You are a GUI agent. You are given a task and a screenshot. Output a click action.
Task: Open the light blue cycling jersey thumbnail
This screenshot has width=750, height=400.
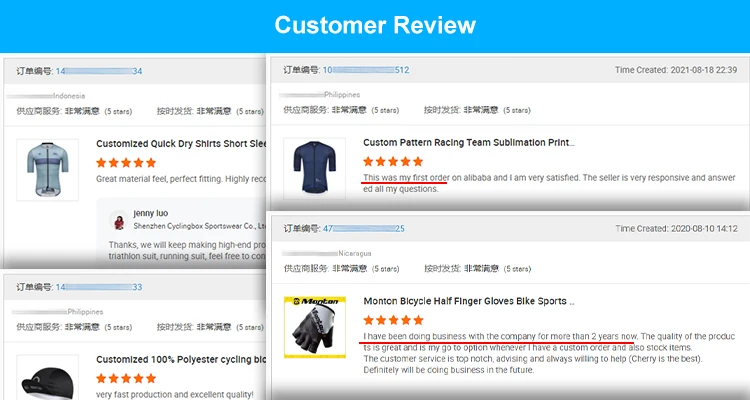47,169
